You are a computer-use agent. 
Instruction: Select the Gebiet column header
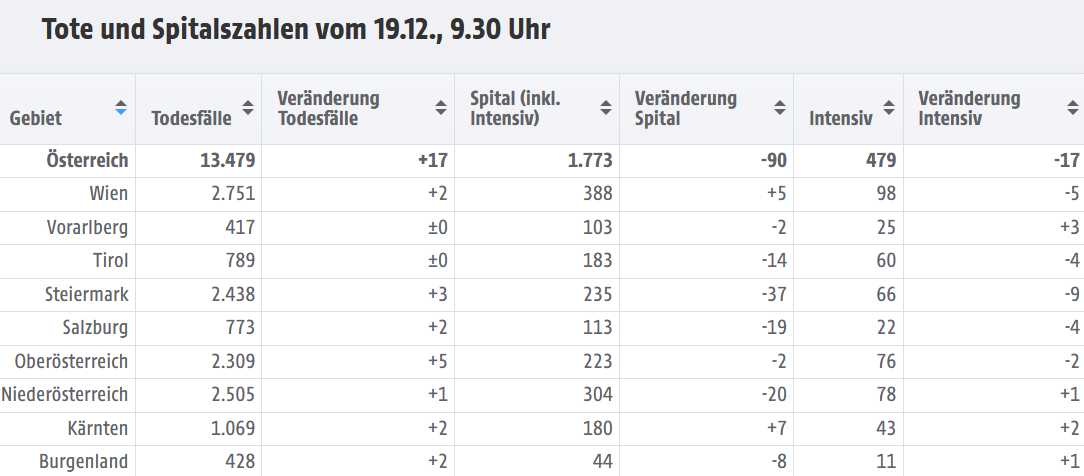click(x=36, y=118)
